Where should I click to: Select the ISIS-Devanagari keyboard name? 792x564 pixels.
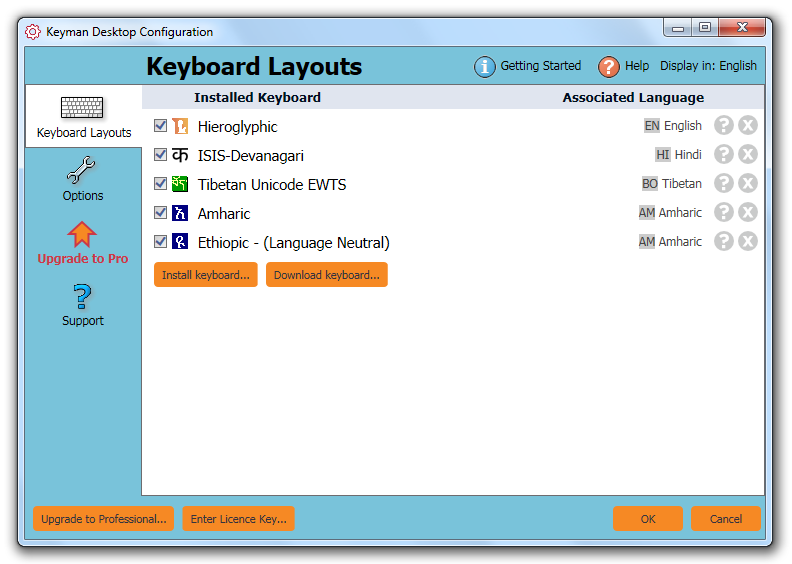[251, 156]
